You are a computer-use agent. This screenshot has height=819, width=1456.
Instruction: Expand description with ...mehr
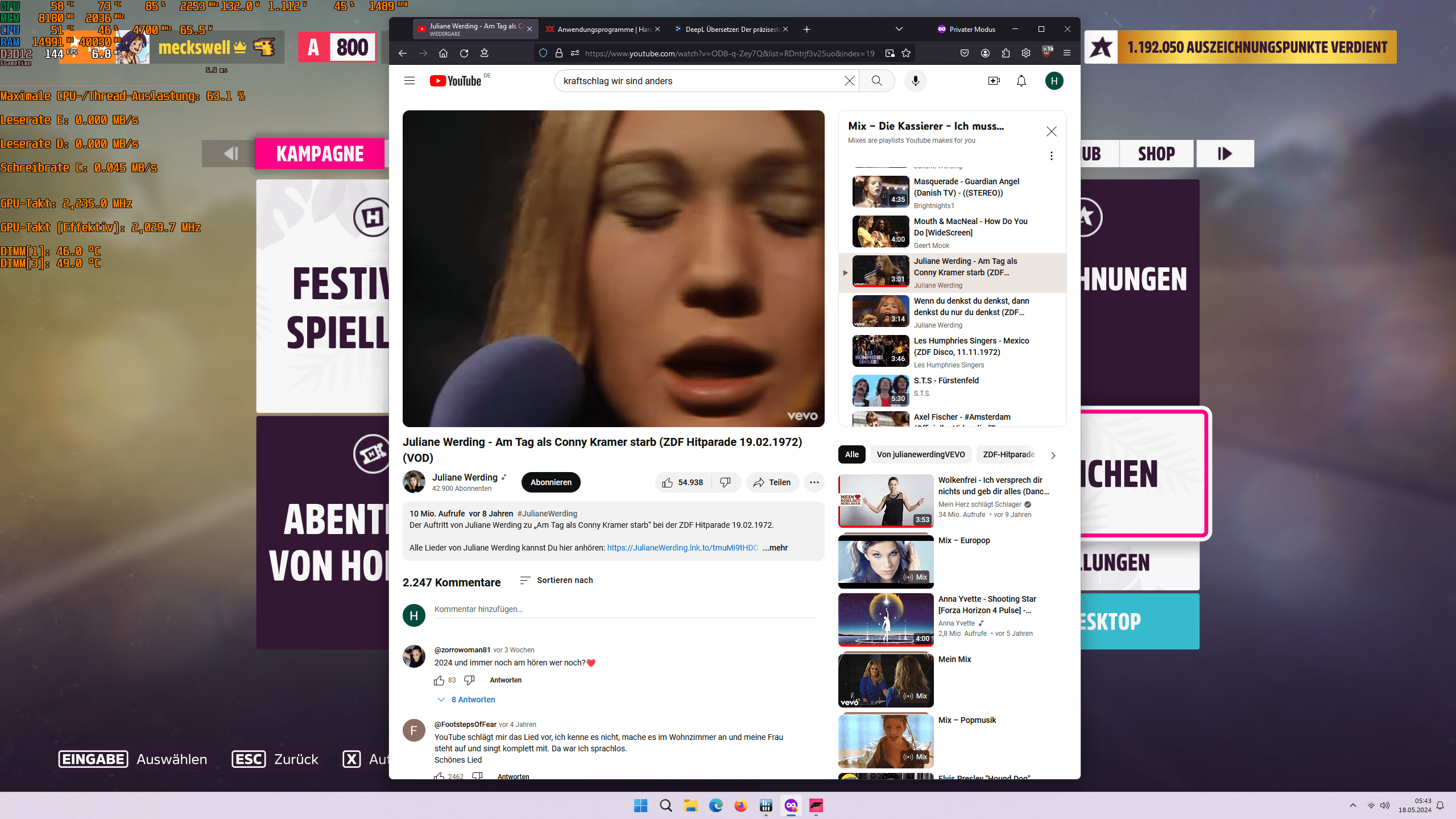click(775, 548)
